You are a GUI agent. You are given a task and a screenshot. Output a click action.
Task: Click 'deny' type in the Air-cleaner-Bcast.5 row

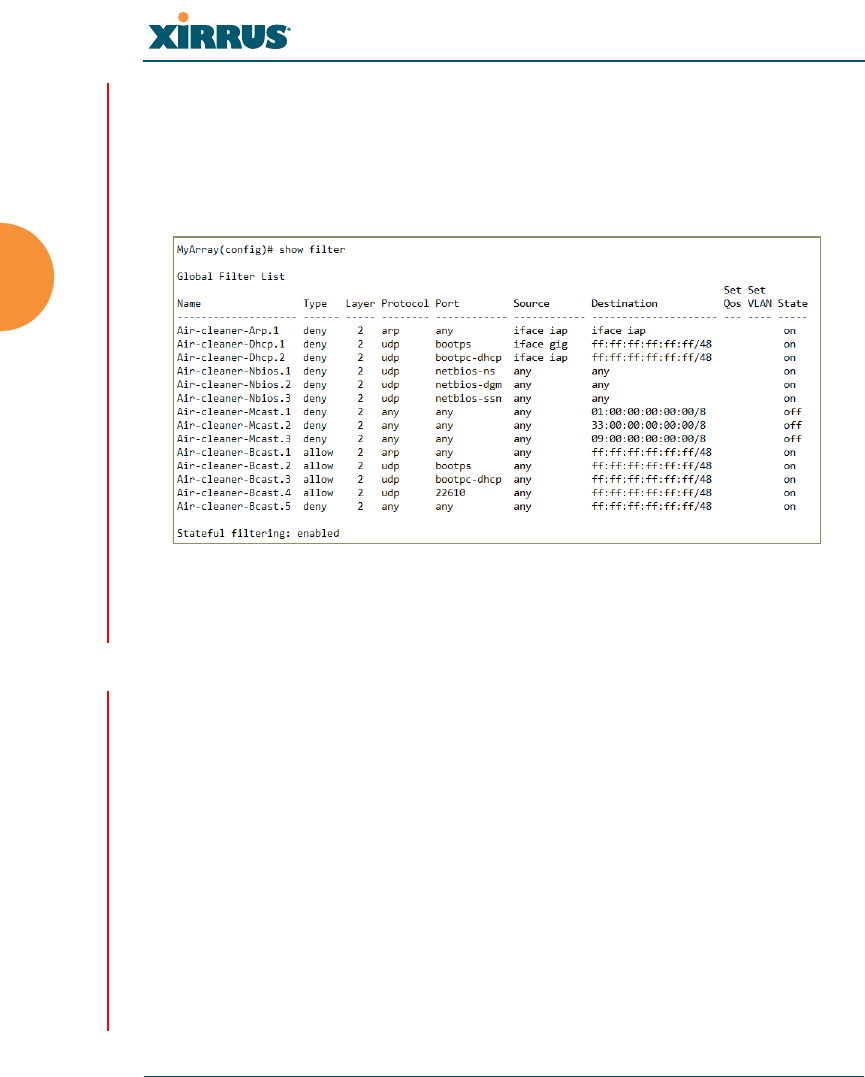(315, 507)
